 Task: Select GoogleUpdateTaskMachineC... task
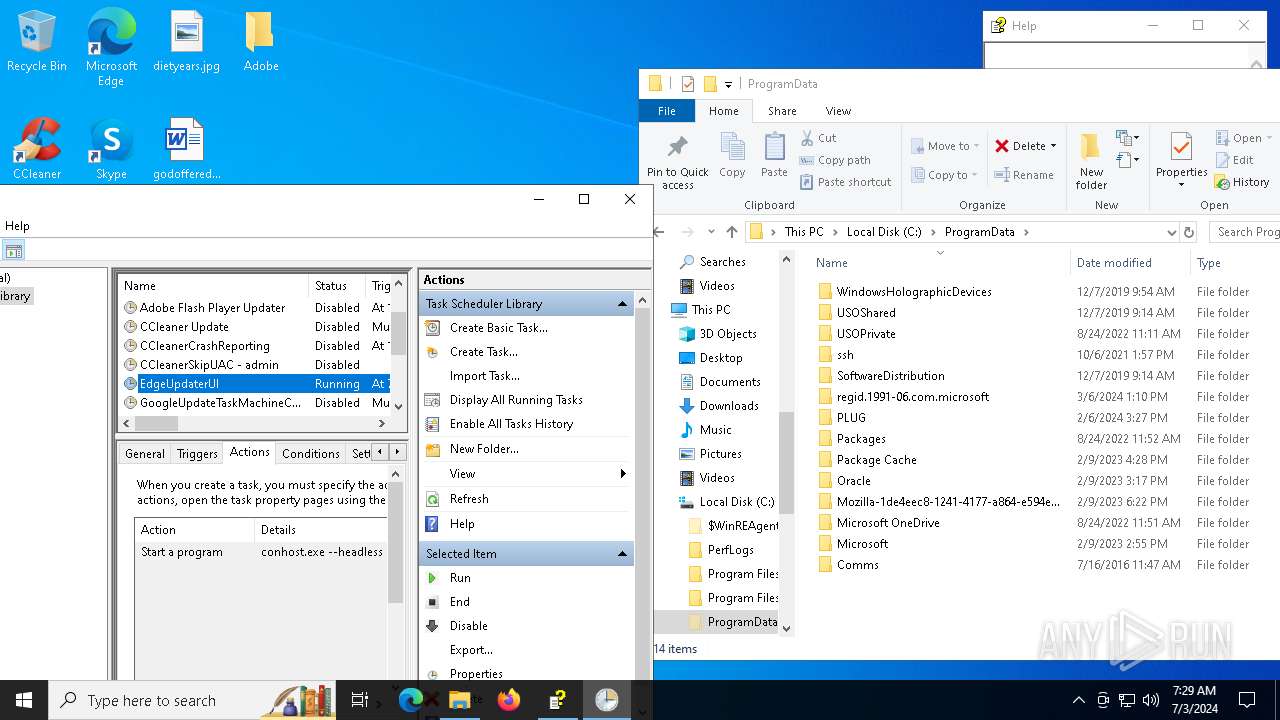(x=220, y=403)
